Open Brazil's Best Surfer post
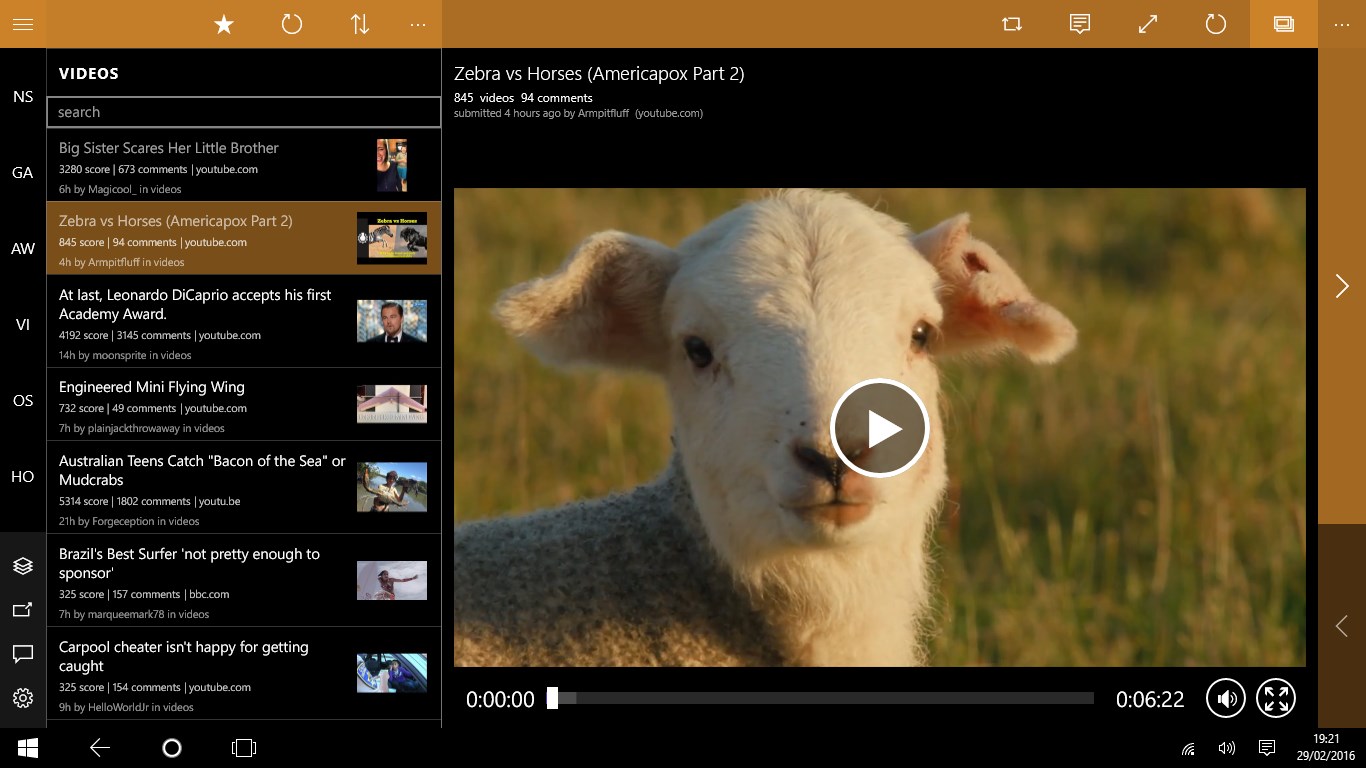Screen dimensions: 1366x768 point(244,580)
